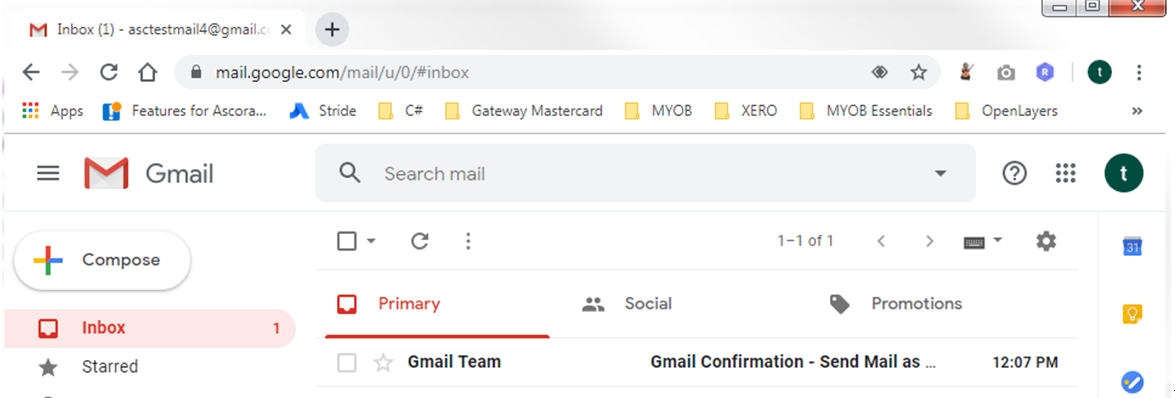The image size is (1175, 398).
Task: Open Gmail Settings gear icon
Action: (1045, 241)
